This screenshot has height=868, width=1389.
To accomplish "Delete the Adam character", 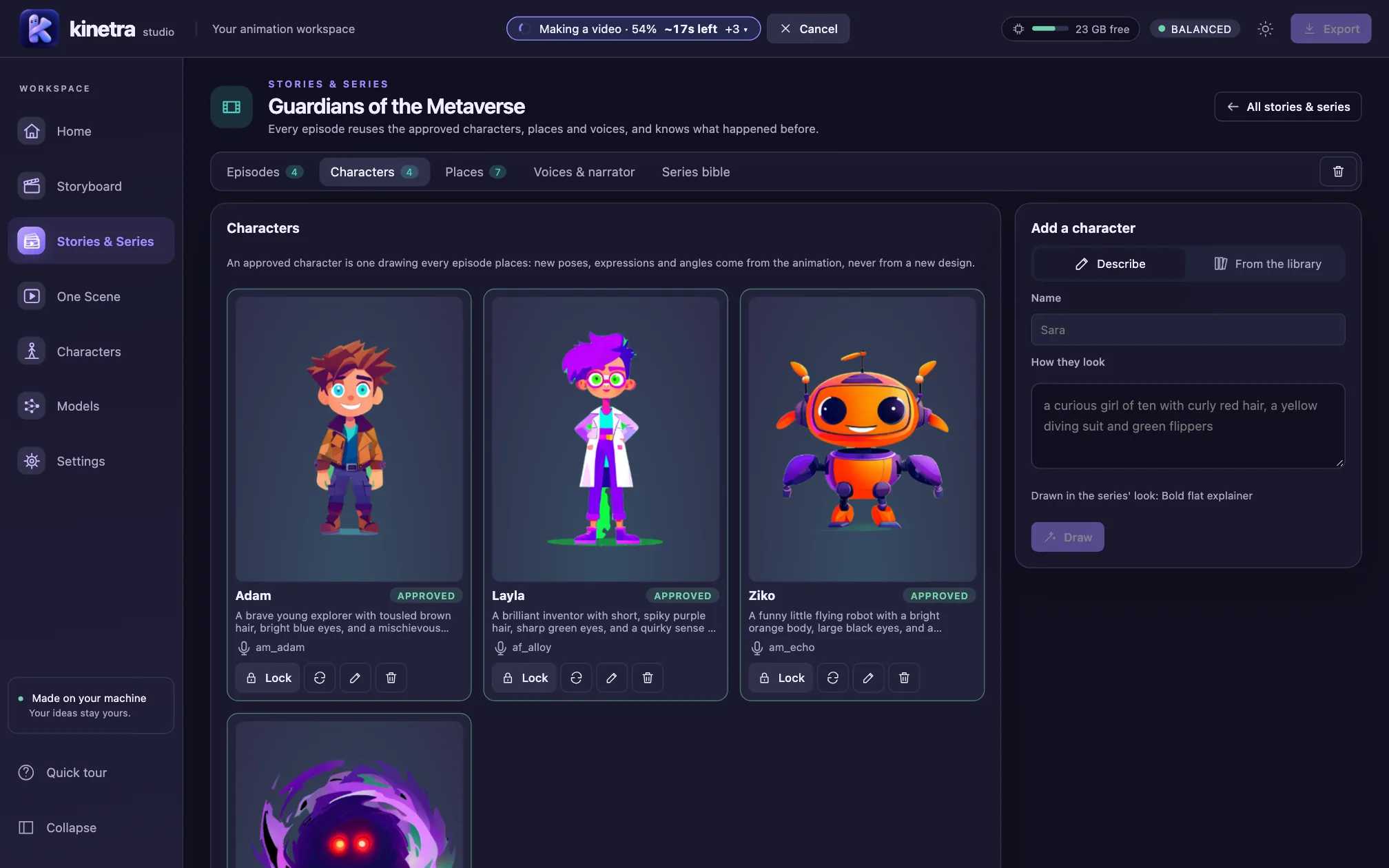I will point(391,678).
